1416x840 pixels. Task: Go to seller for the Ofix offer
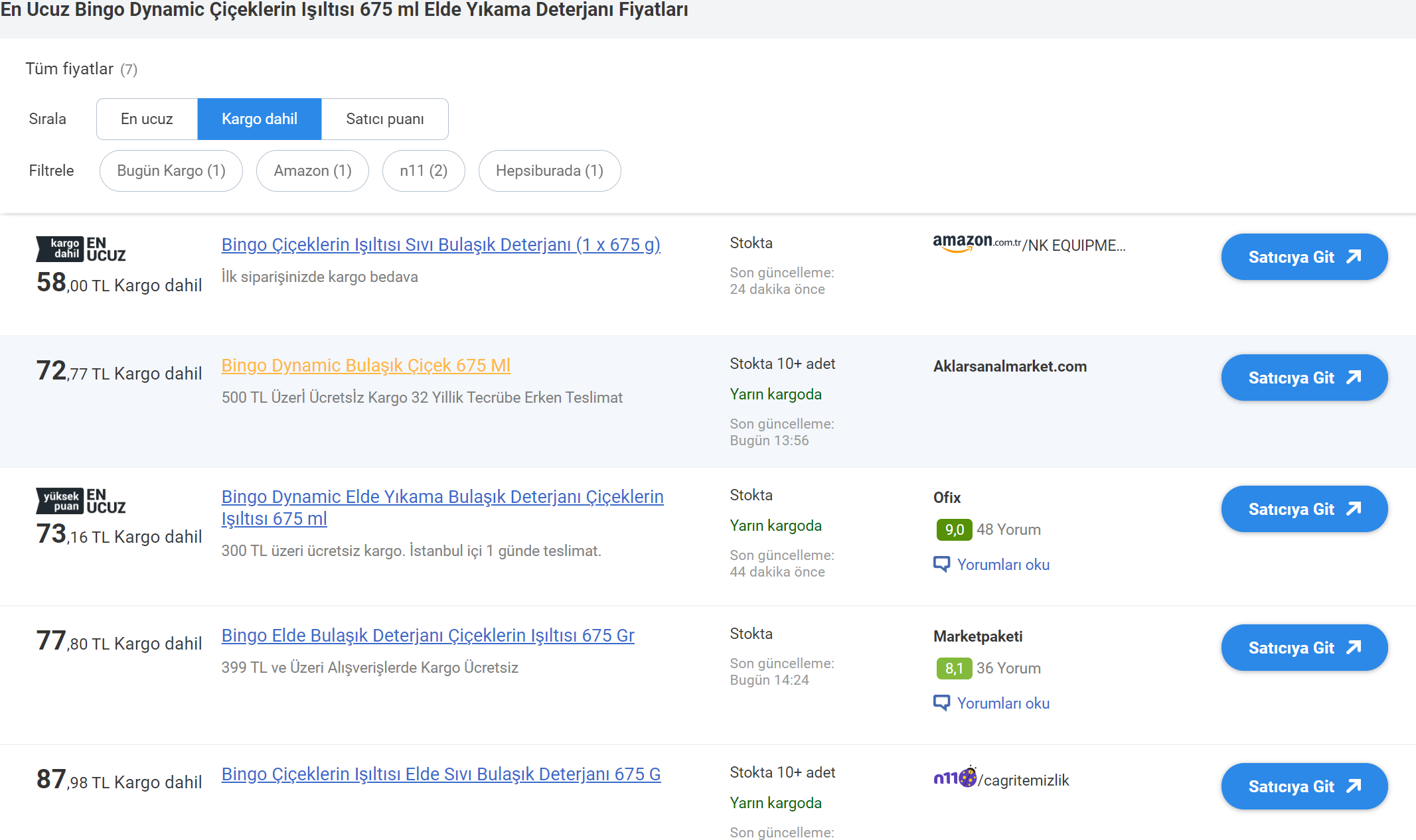tap(1304, 509)
